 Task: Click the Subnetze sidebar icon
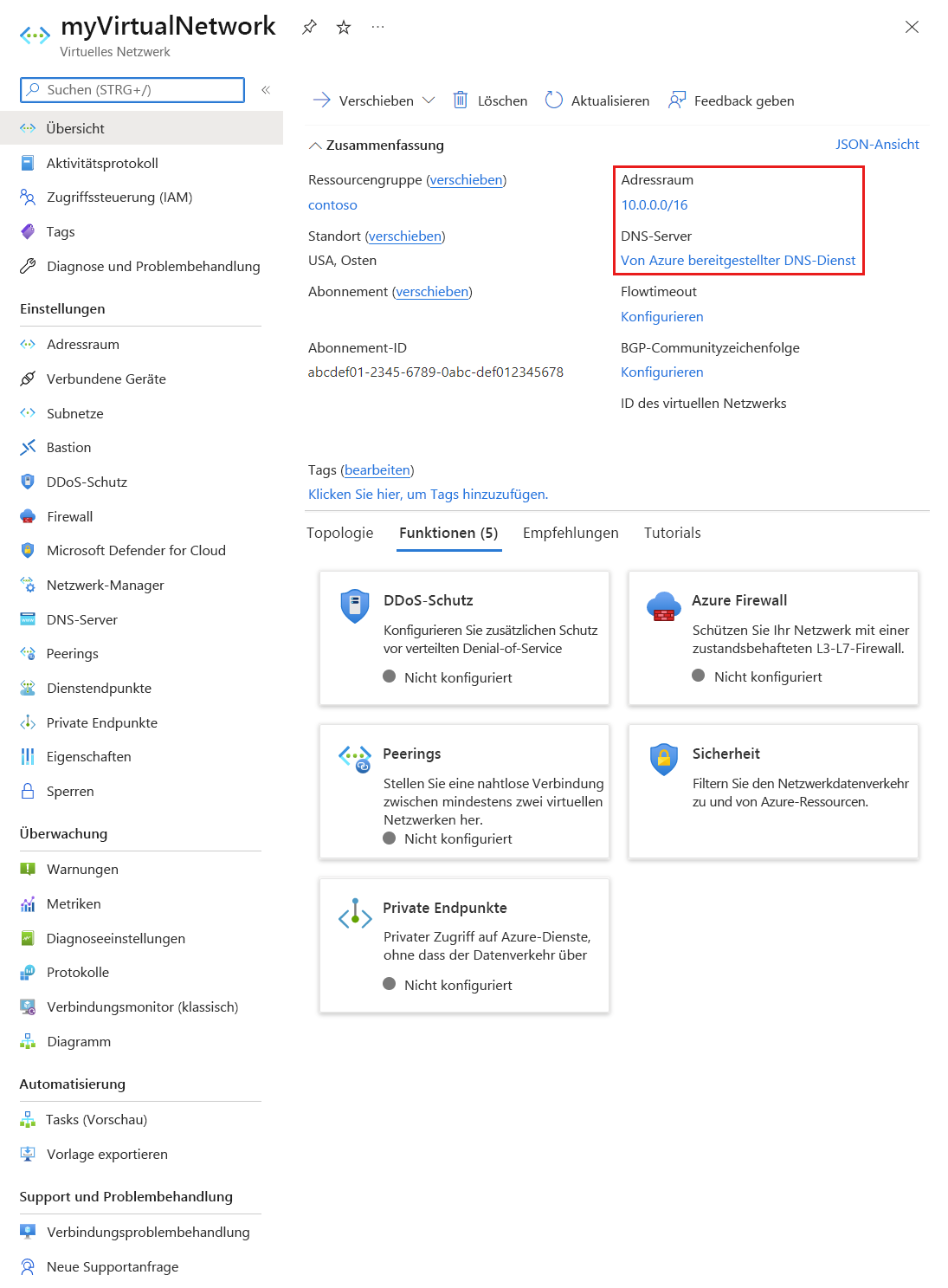(x=28, y=413)
